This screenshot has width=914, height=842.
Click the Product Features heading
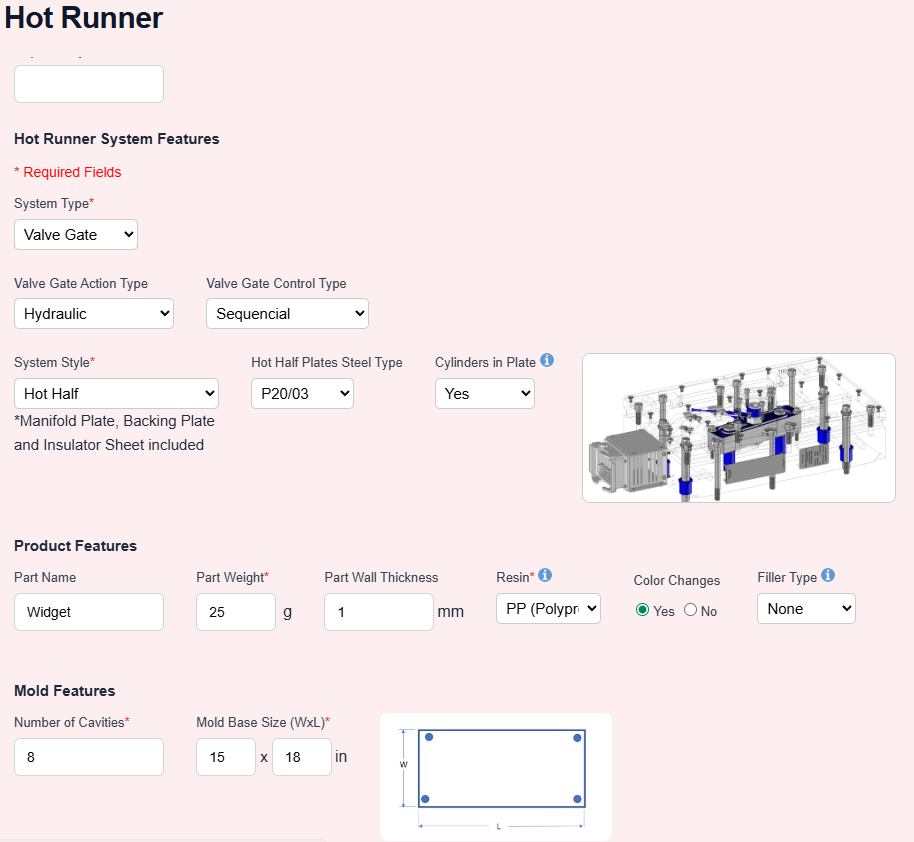(75, 546)
